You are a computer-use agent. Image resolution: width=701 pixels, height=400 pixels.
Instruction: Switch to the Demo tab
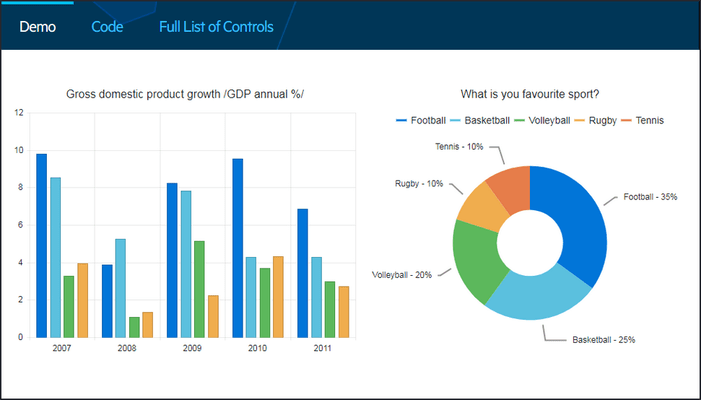pos(38,27)
